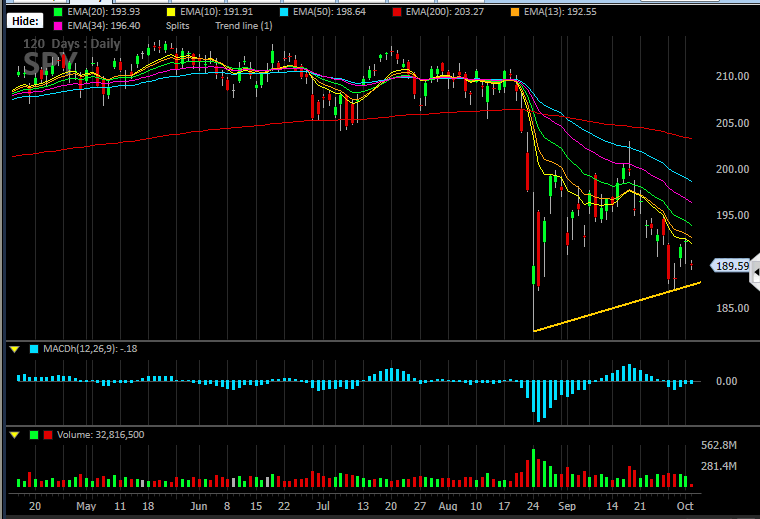Click the magenta EMA(34) color swatch
This screenshot has height=519, width=760.
pyautogui.click(x=58, y=26)
